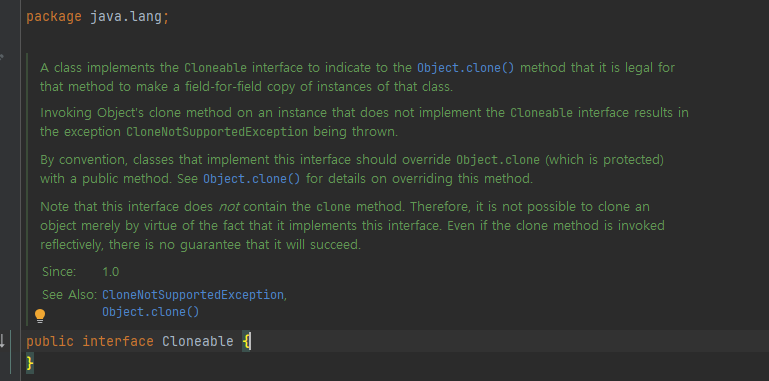Click the public keyword in declaration
Image resolution: width=769 pixels, height=381 pixels.
pyautogui.click(x=50, y=341)
